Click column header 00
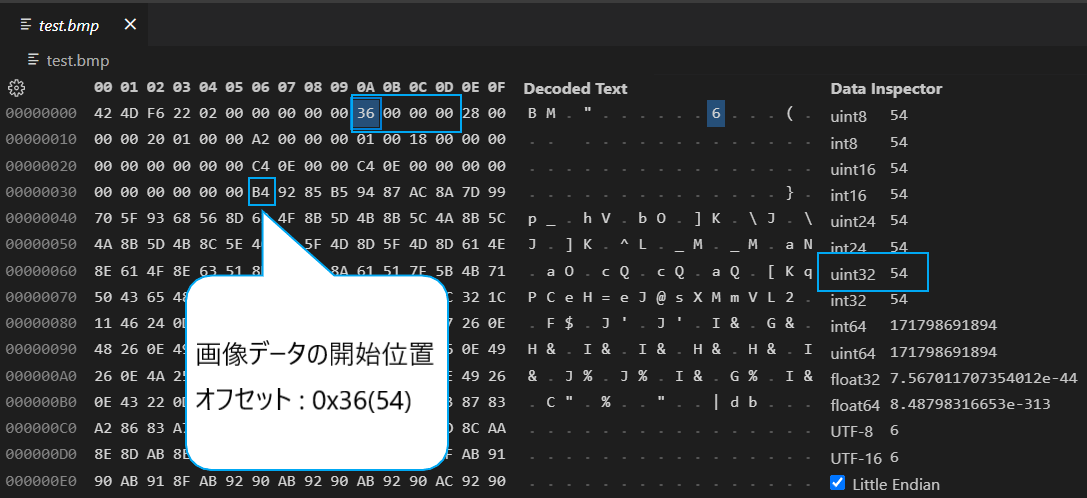The width and height of the screenshot is (1087, 498). (103, 88)
